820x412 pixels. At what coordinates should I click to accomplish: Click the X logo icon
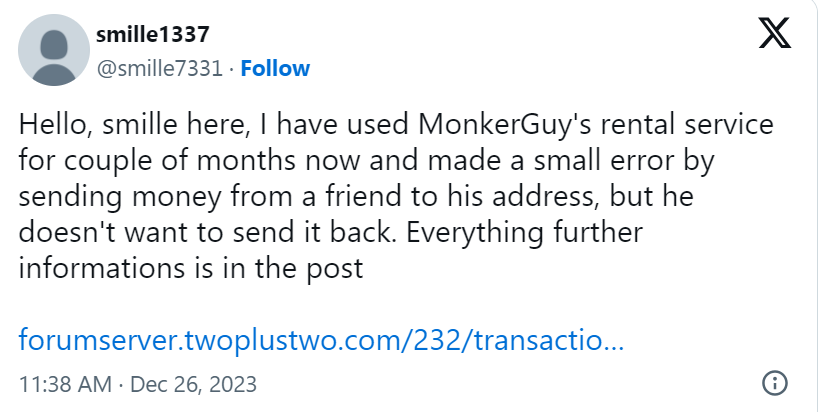pyautogui.click(x=773, y=36)
